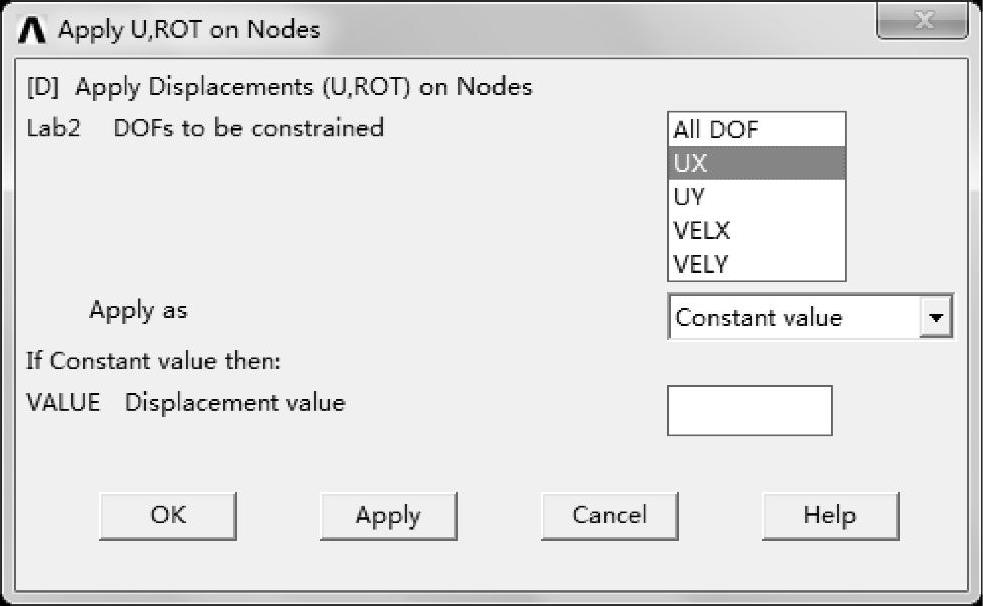This screenshot has height=606, width=983.
Task: Click the If Constant value then label
Action: click(x=153, y=361)
